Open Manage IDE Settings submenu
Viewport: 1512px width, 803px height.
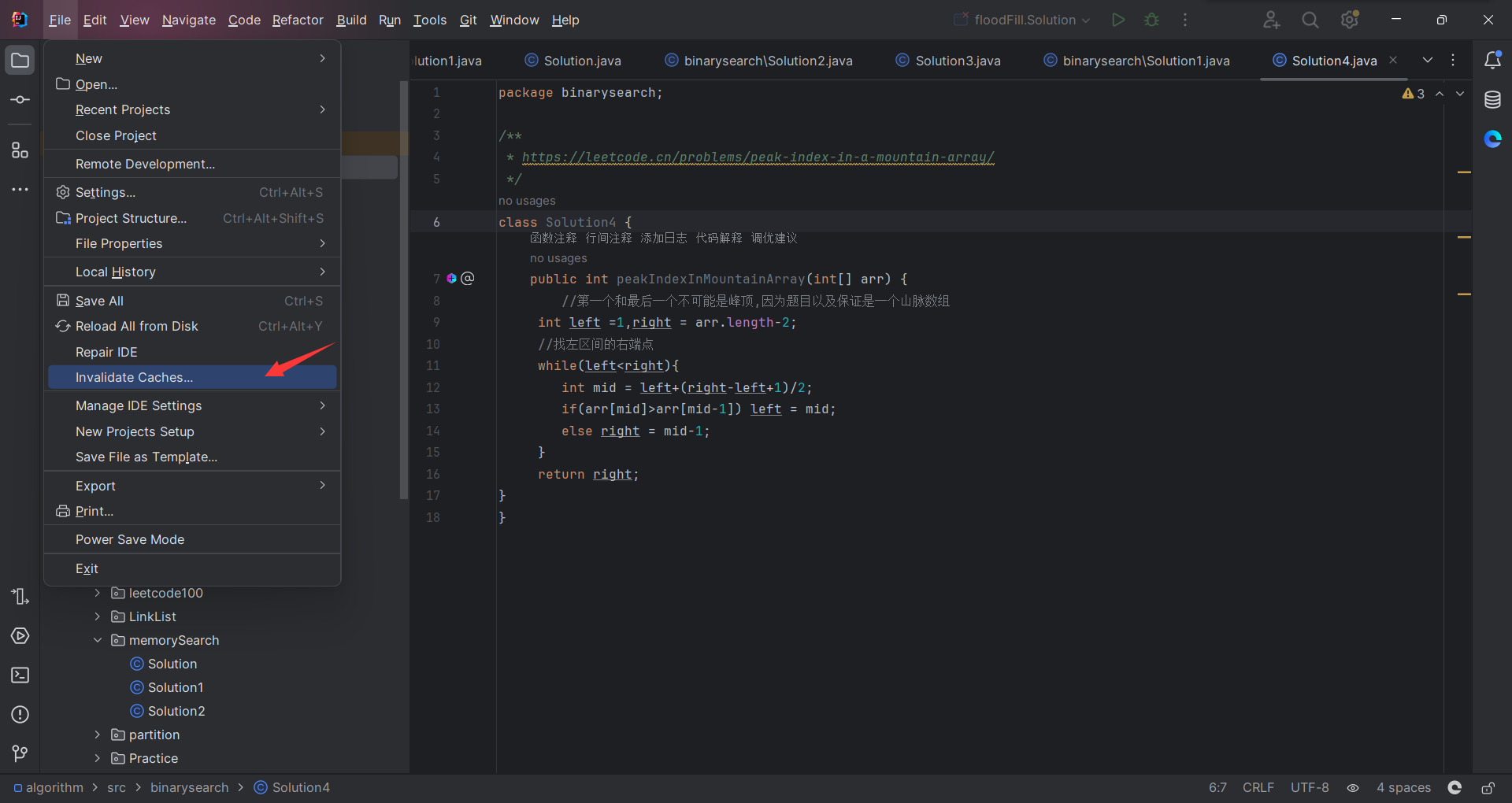point(192,405)
